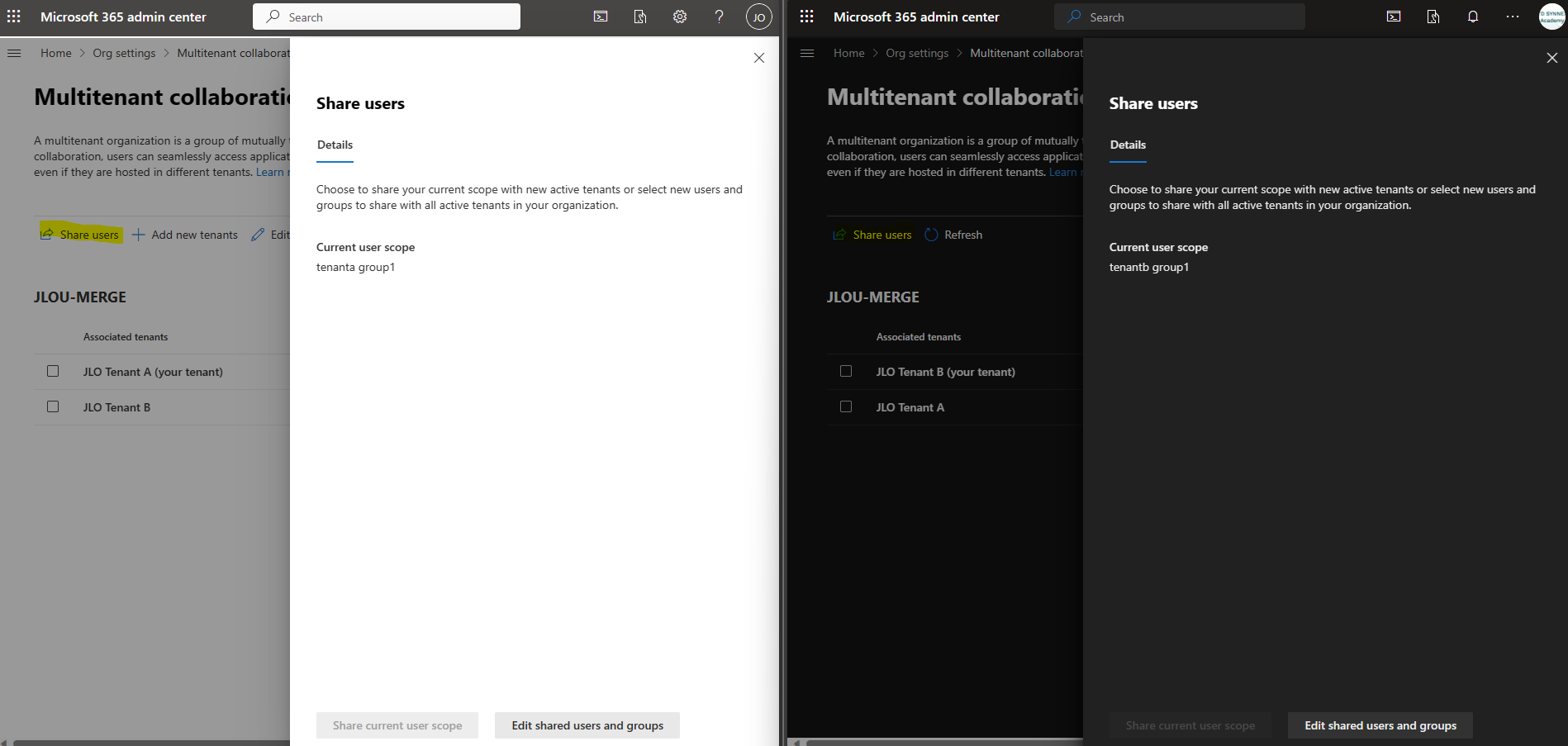Click Multitenant collaboration breadcrumb in left window
Viewport: 1568px width, 746px height.
pyautogui.click(x=233, y=53)
